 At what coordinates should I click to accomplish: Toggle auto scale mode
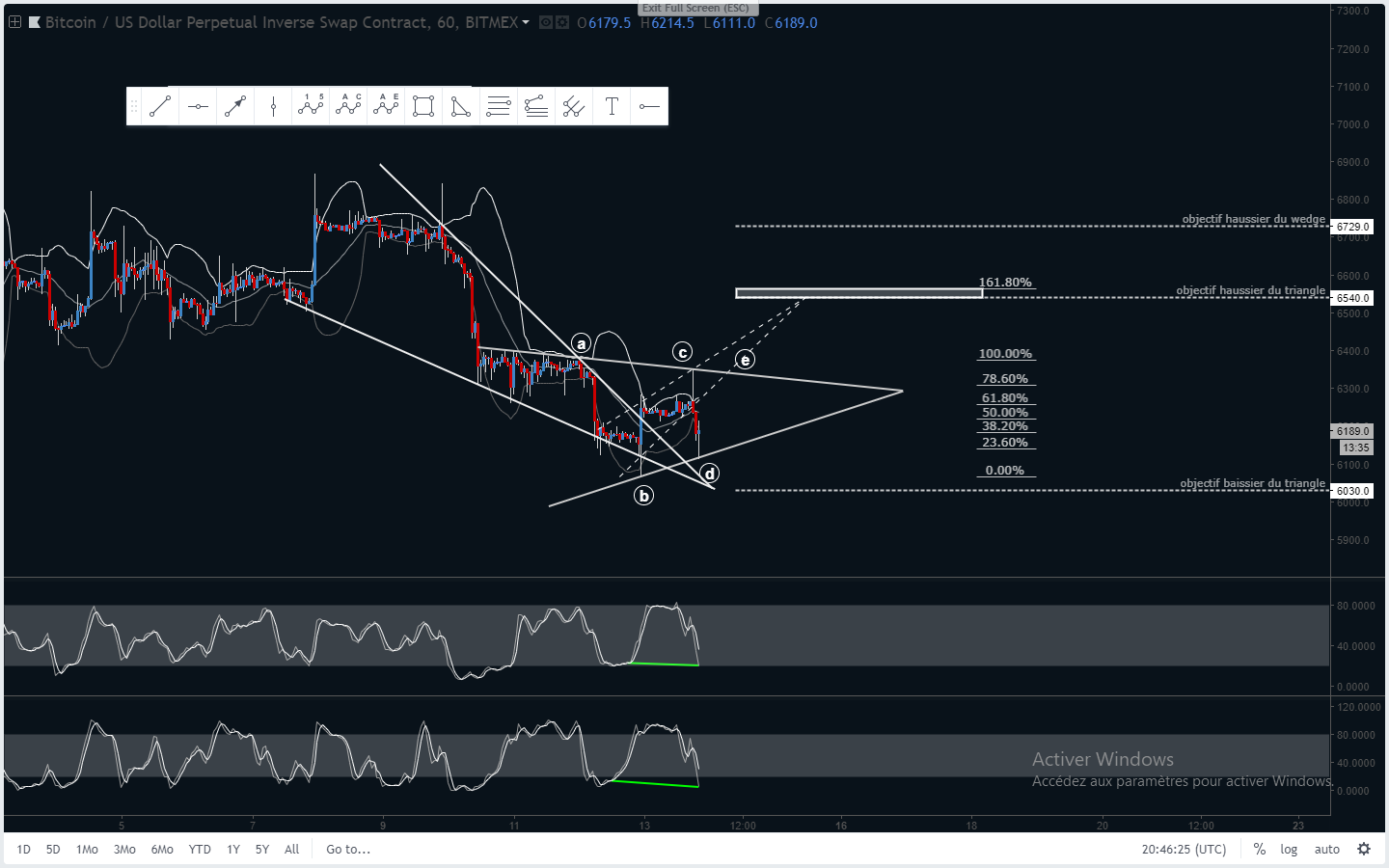[x=1327, y=849]
